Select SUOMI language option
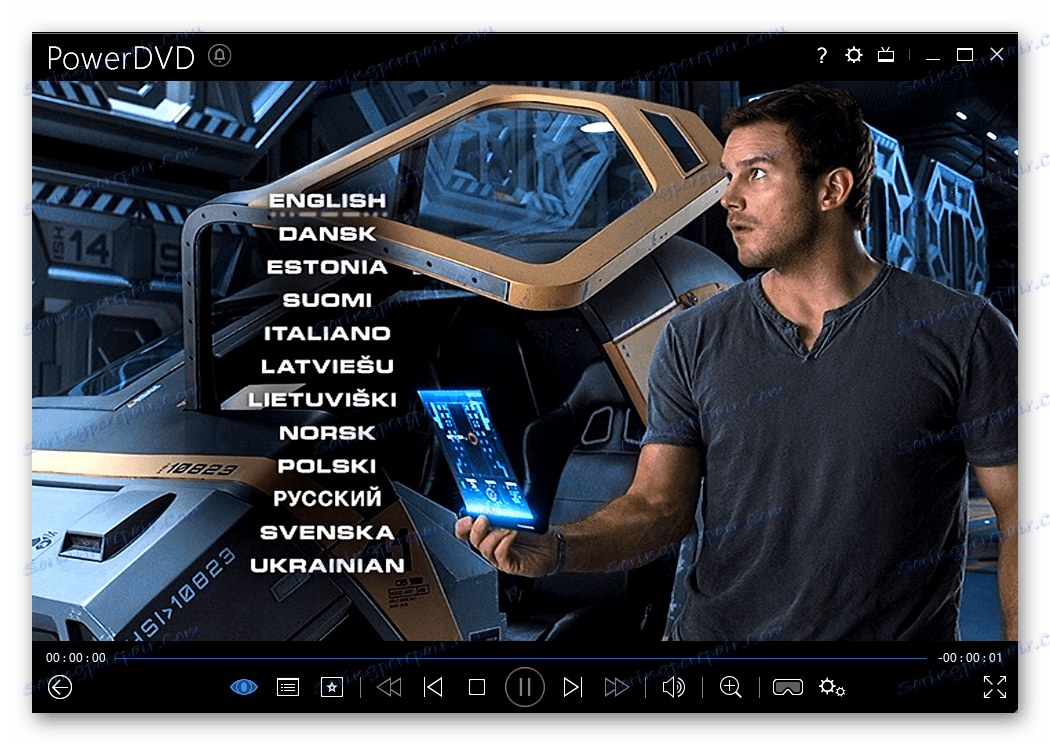This screenshot has width=1050, height=745. [327, 300]
